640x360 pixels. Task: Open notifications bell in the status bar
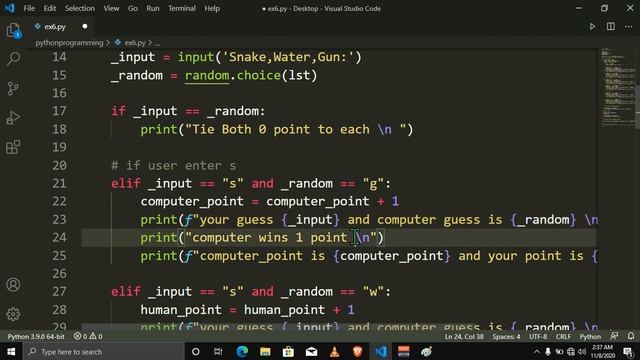tap(631, 336)
